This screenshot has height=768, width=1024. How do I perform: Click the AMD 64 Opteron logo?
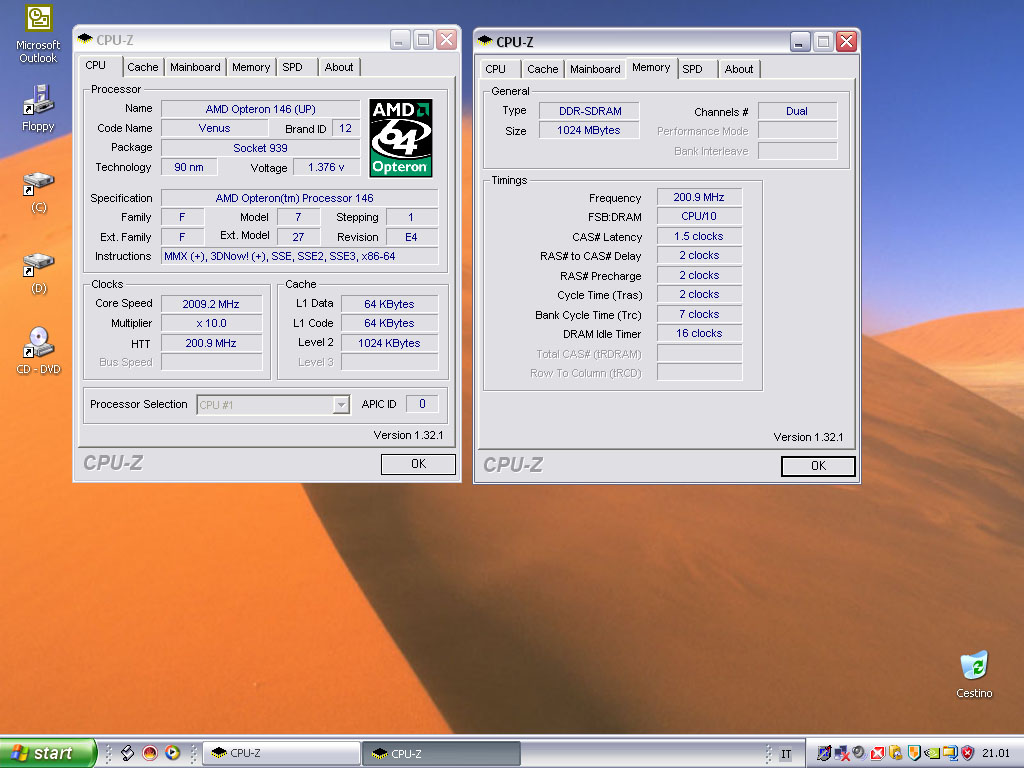click(400, 138)
